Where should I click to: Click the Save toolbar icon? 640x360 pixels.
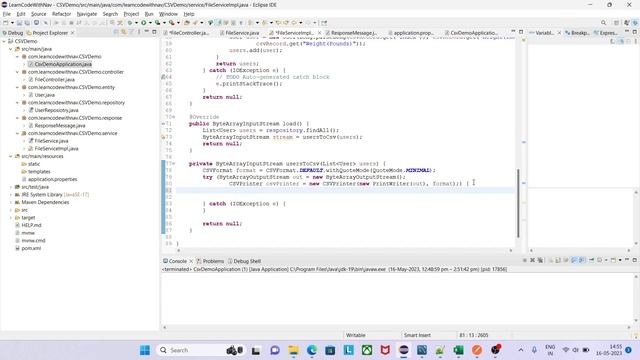(x=19, y=23)
